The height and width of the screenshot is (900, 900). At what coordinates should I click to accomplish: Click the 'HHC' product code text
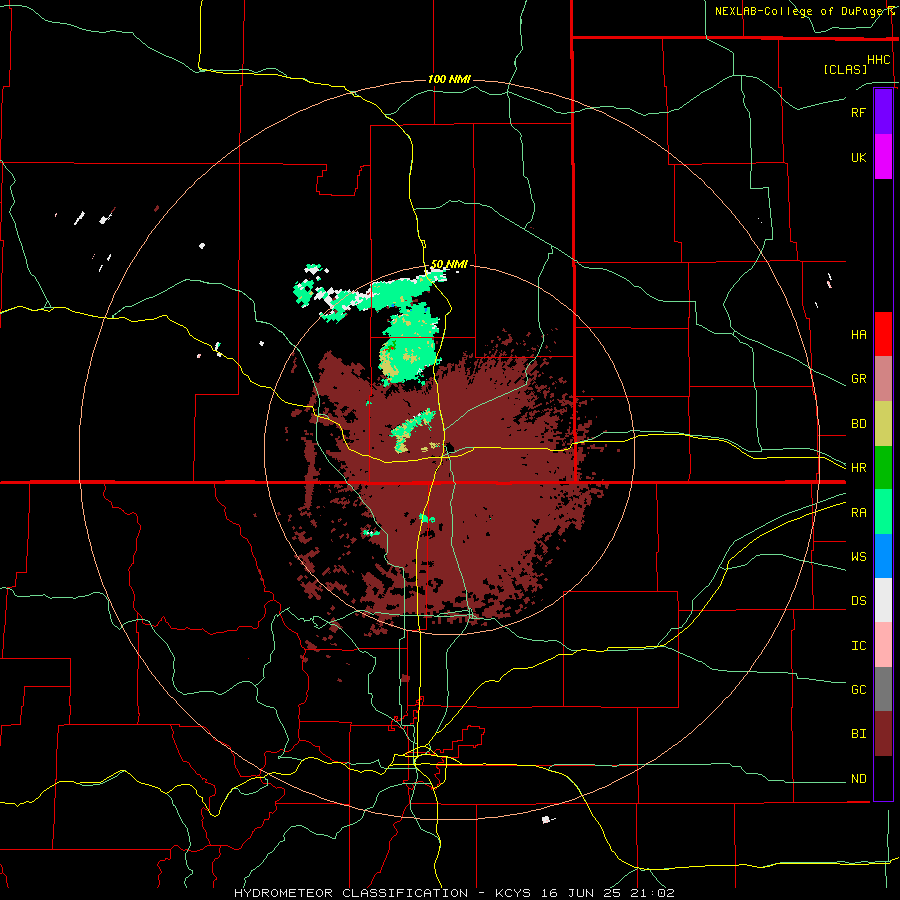click(879, 60)
